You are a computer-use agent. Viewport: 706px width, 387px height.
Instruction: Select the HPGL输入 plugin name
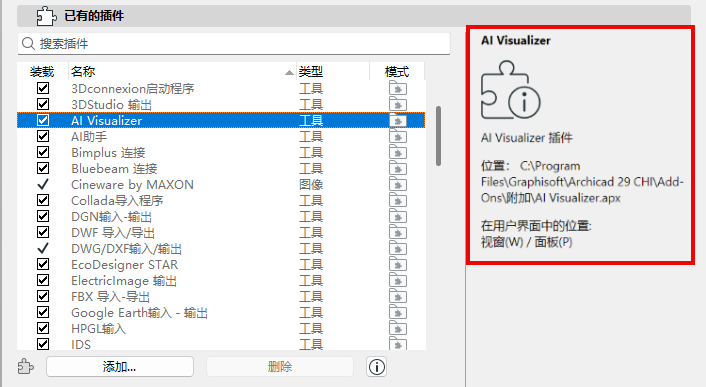coord(98,328)
